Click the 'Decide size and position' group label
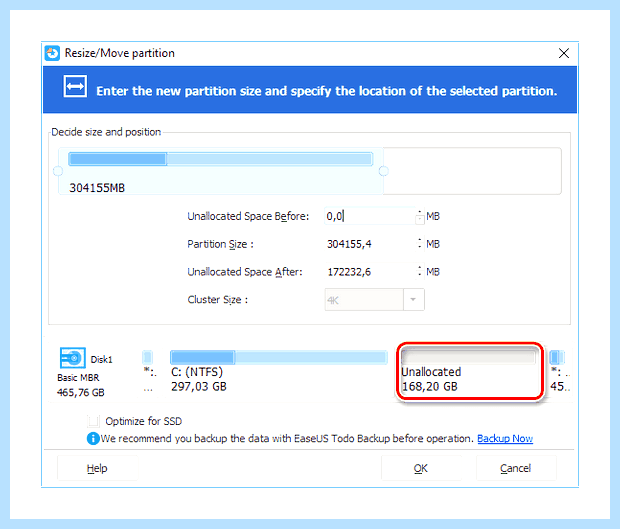The height and width of the screenshot is (529, 620). (106, 132)
